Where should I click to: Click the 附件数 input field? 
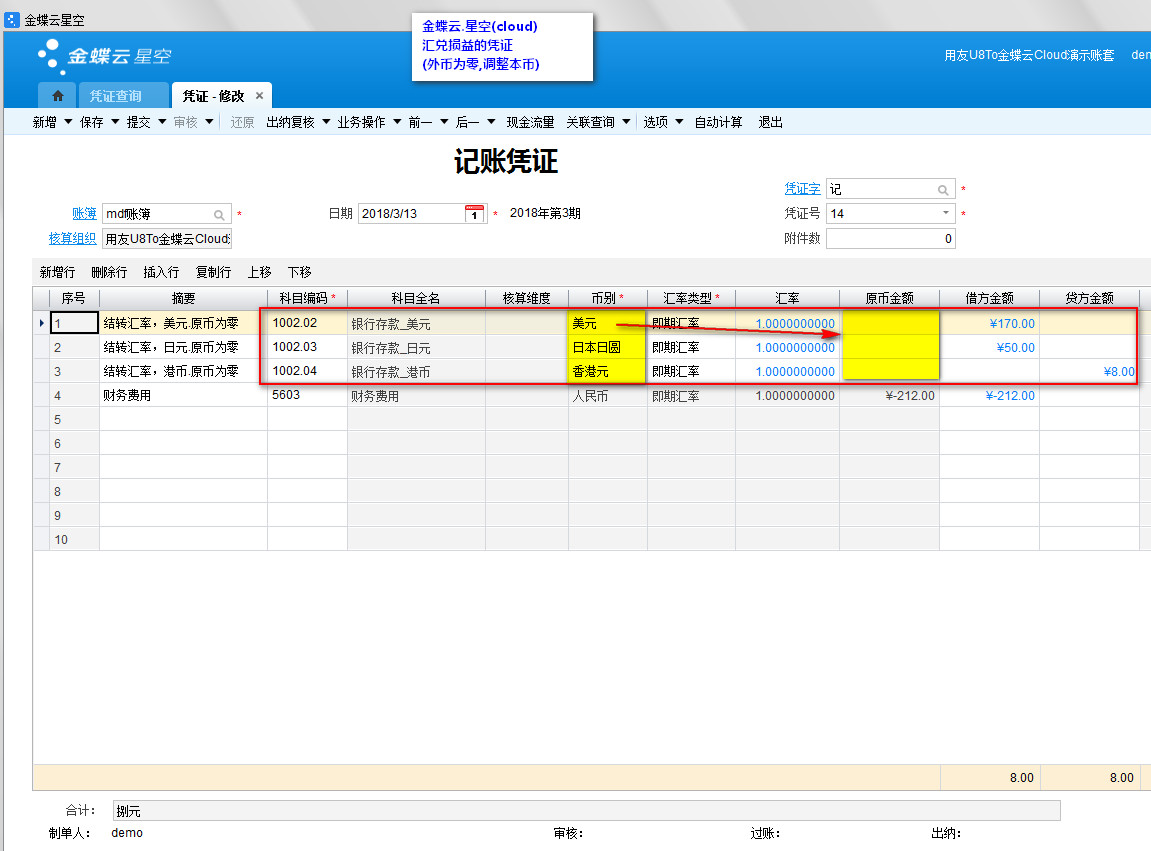point(890,239)
